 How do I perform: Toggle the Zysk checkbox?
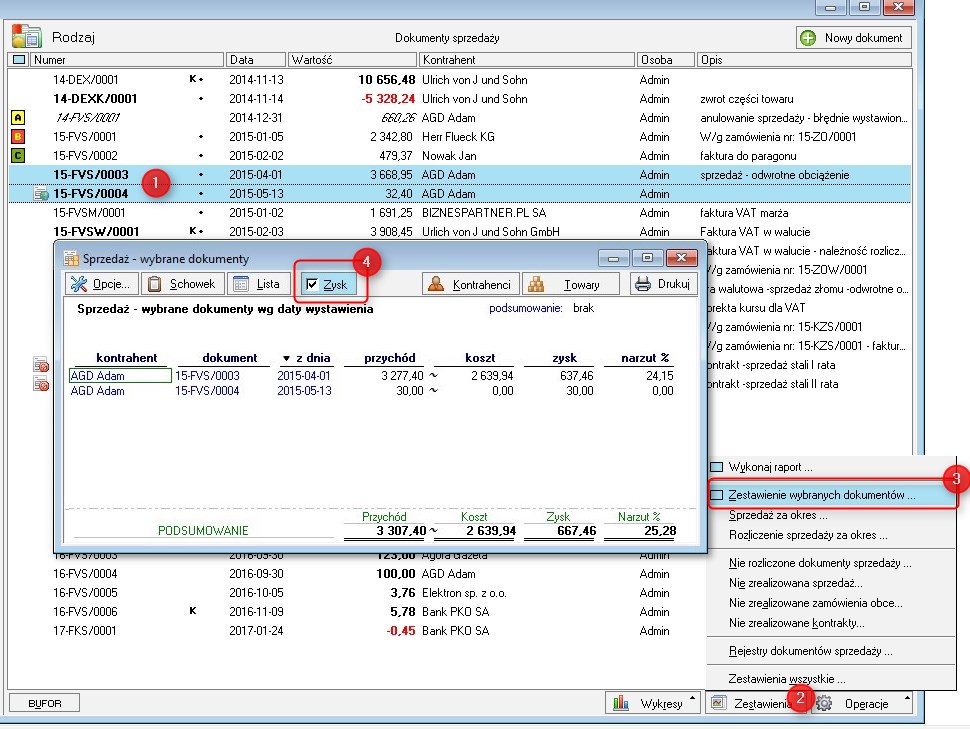(313, 285)
